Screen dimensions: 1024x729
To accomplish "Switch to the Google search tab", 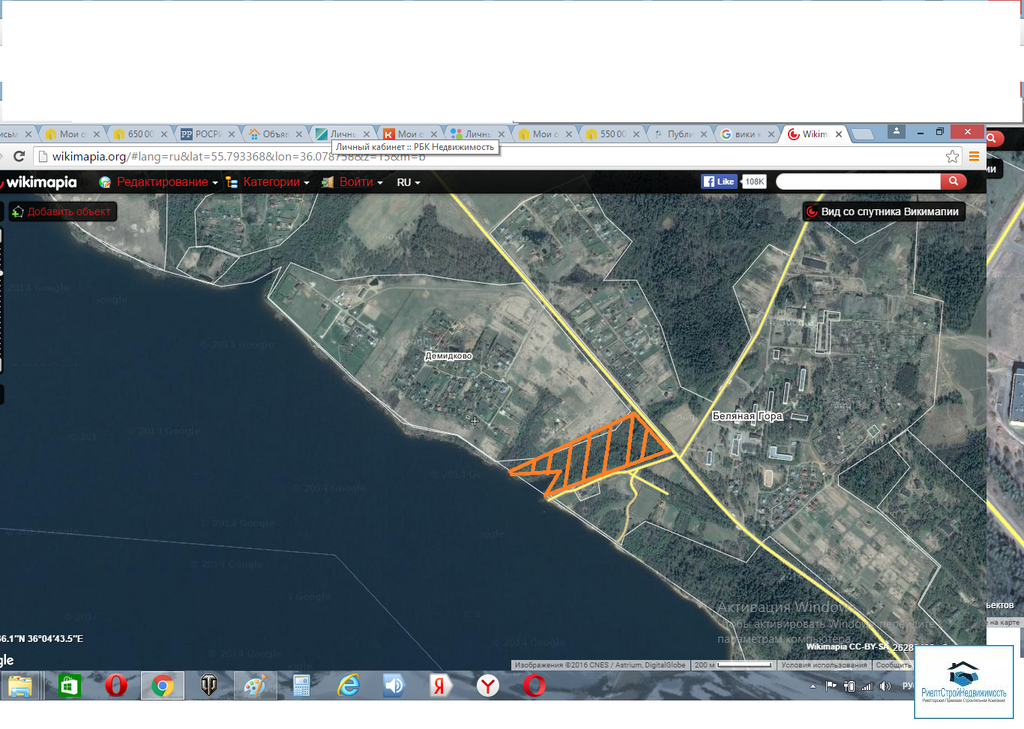I will (x=747, y=134).
